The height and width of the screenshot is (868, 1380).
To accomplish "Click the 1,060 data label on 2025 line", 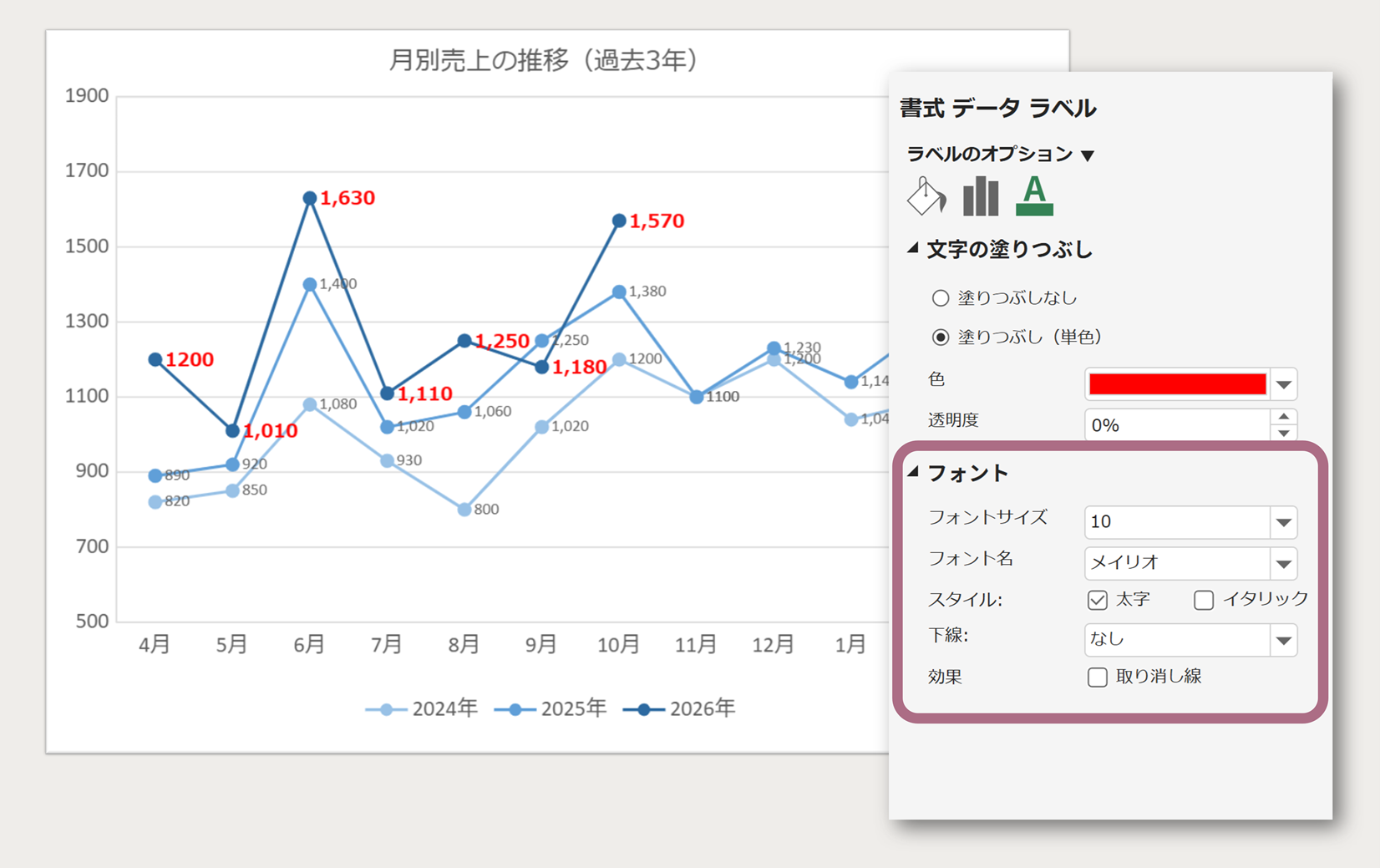I will click(493, 411).
